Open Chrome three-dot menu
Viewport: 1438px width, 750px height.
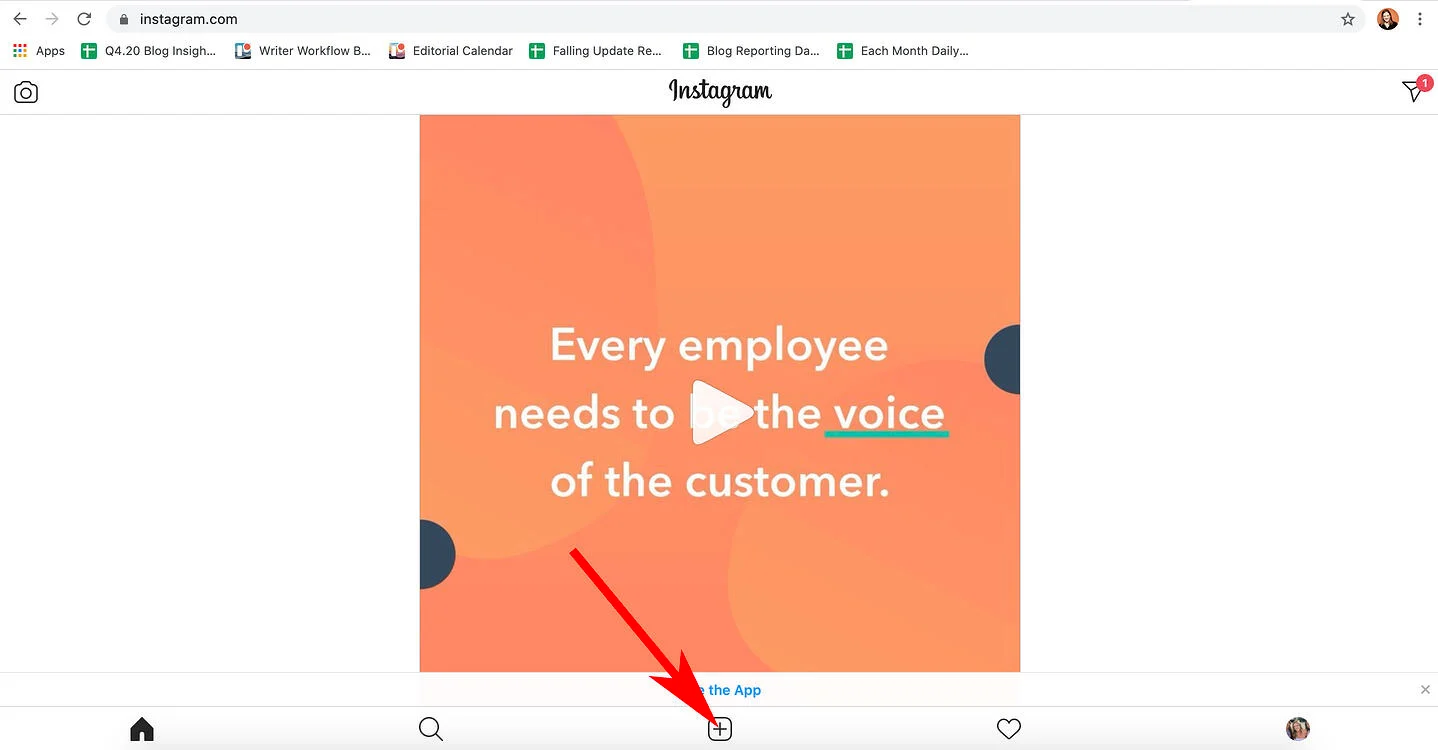coord(1420,19)
